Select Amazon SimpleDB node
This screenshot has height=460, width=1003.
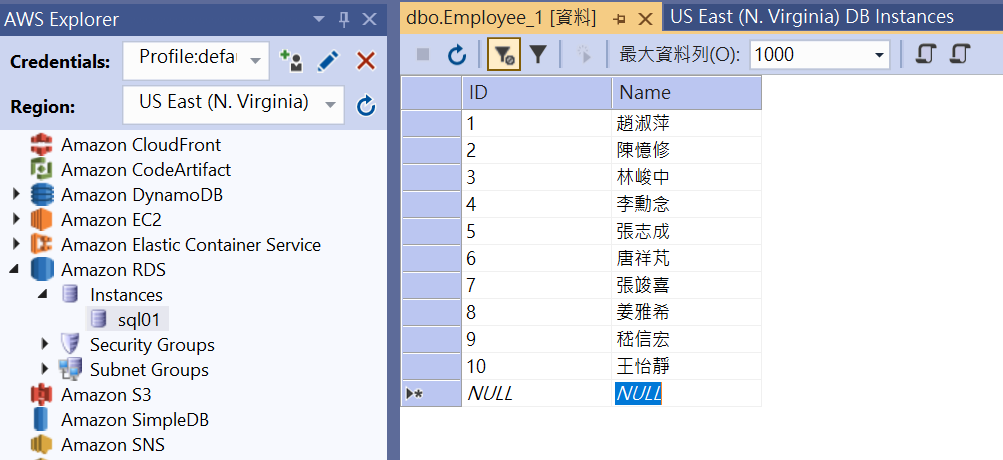[134, 420]
